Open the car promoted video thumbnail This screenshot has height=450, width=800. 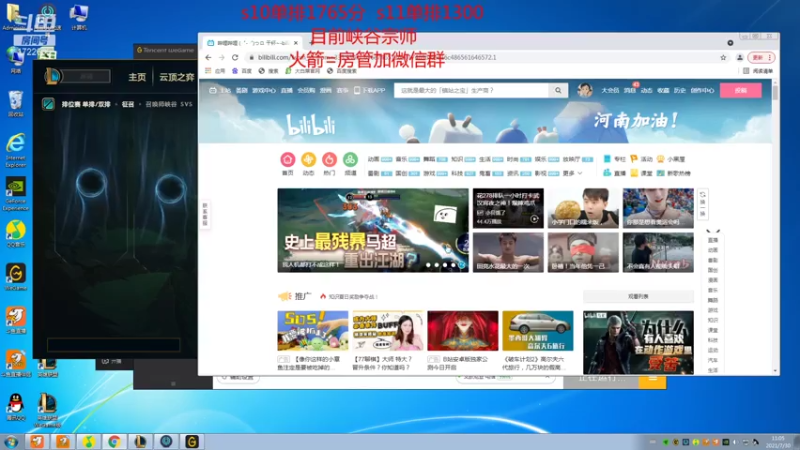click(x=538, y=331)
